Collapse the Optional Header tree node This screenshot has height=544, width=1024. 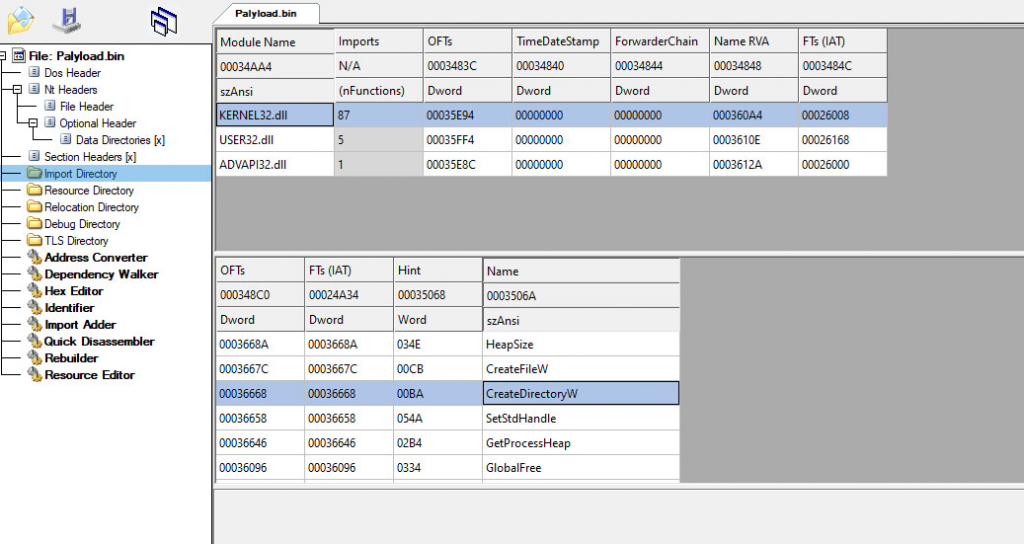(35, 123)
